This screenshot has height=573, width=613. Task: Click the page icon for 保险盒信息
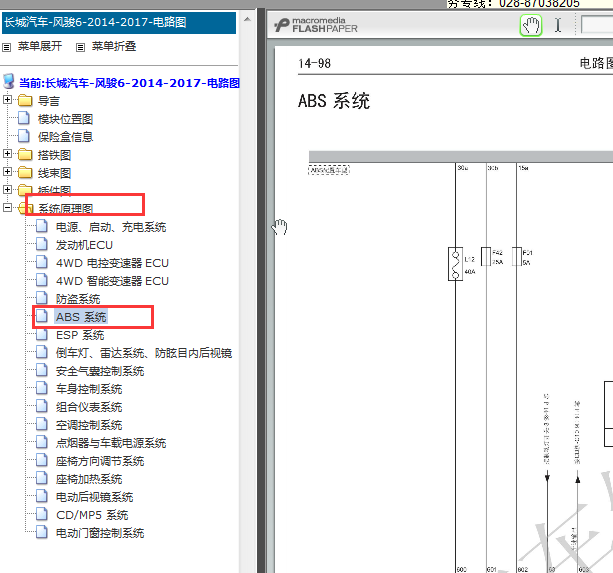pyautogui.click(x=24, y=136)
